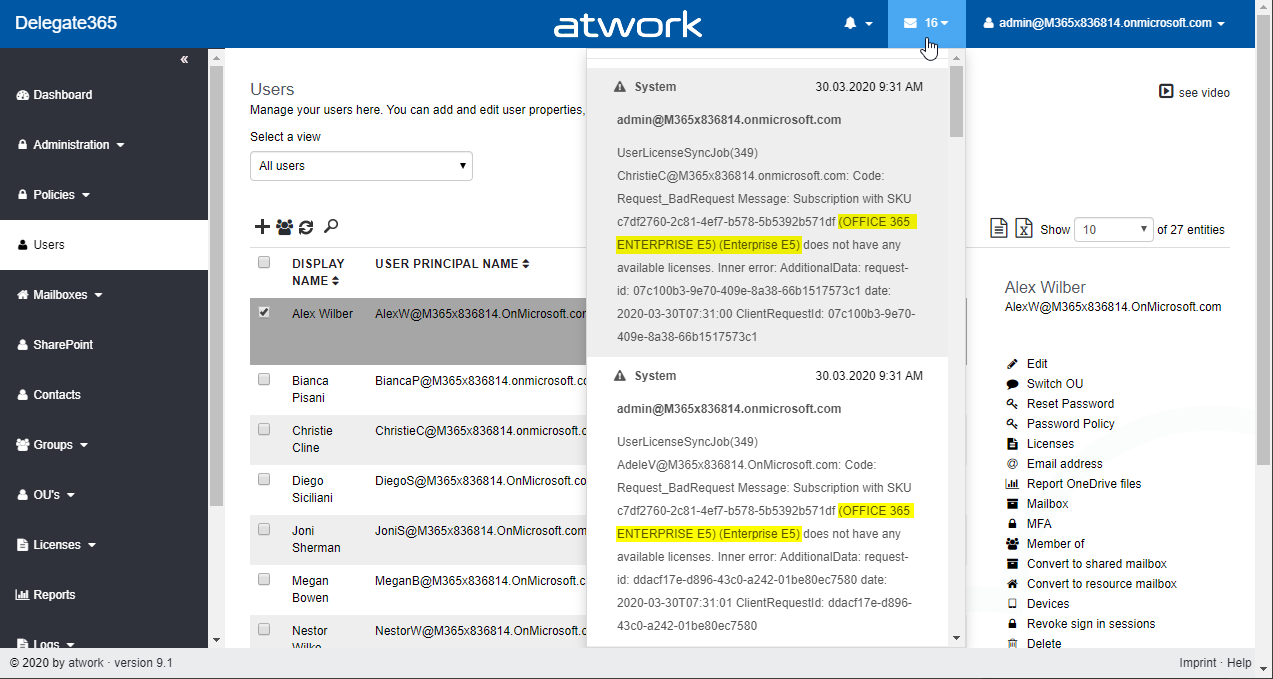Open user search magnifier icon
This screenshot has height=679, width=1273.
331,227
